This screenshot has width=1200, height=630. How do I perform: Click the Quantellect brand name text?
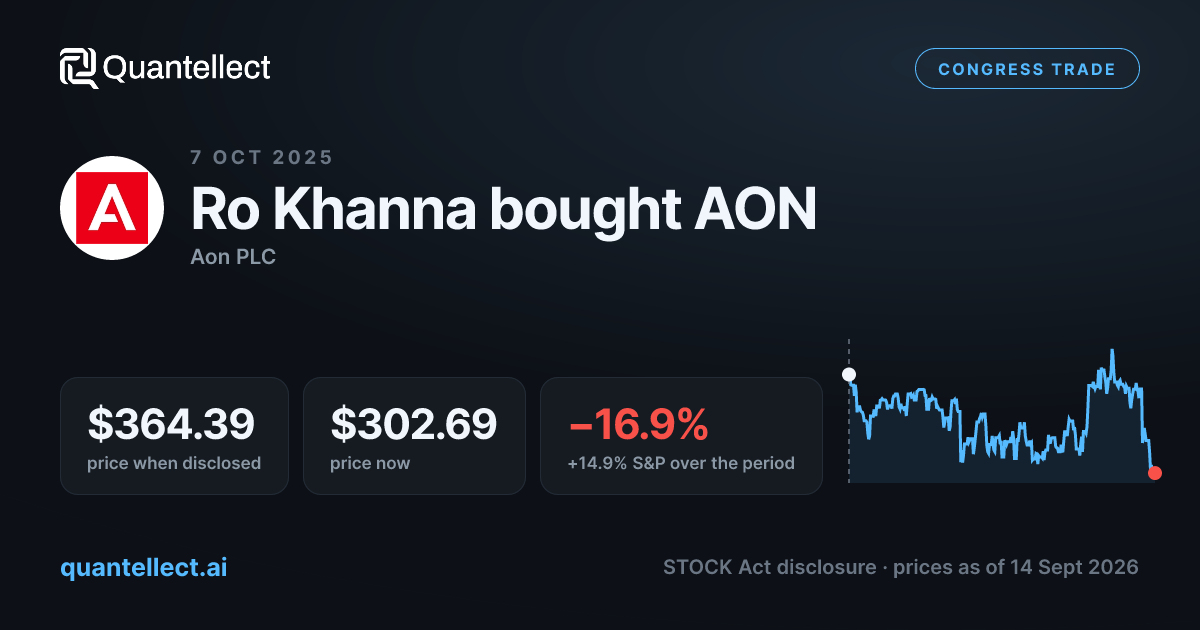187,68
